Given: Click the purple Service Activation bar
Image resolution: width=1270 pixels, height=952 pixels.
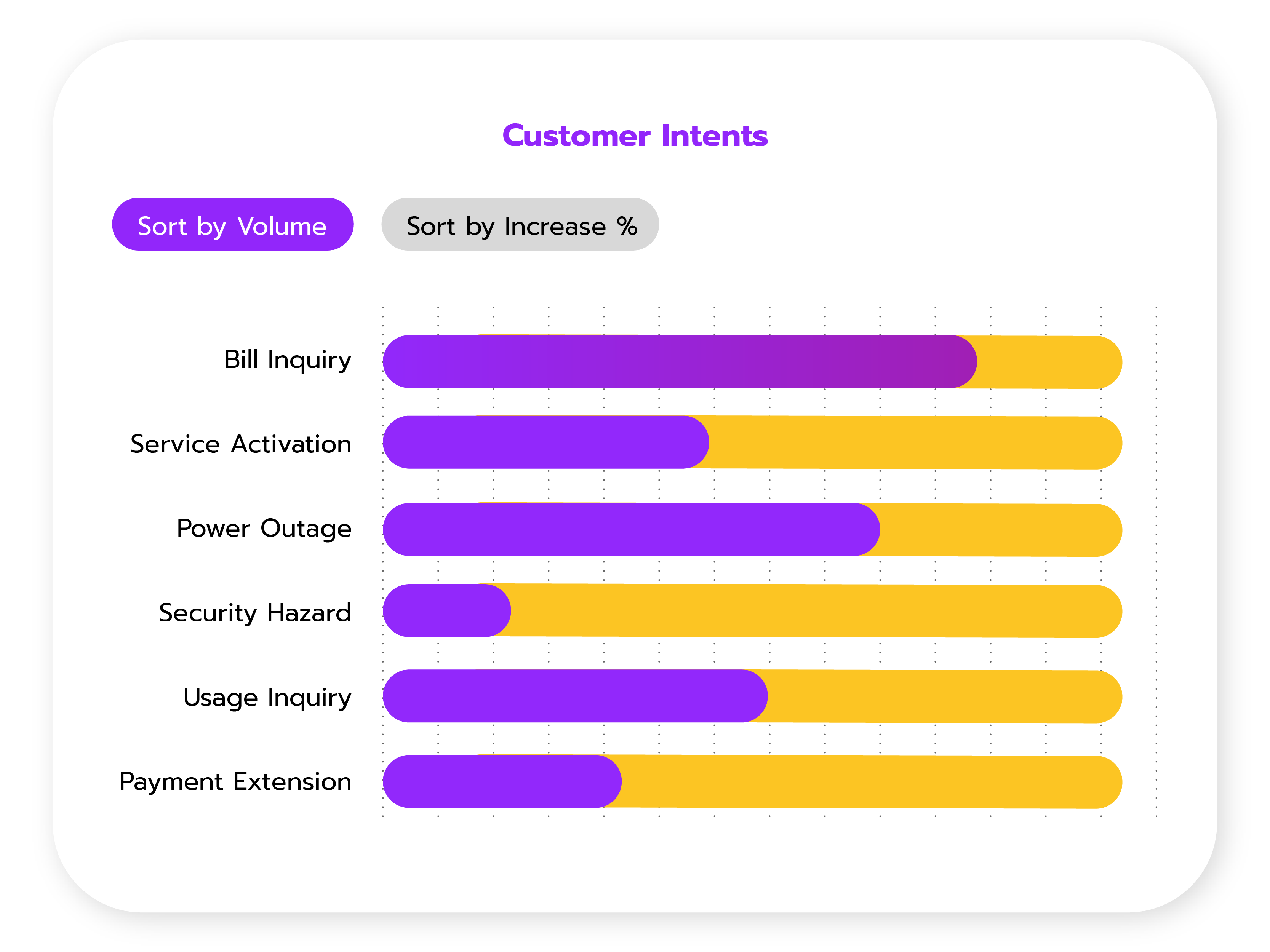Looking at the screenshot, I should [545, 442].
